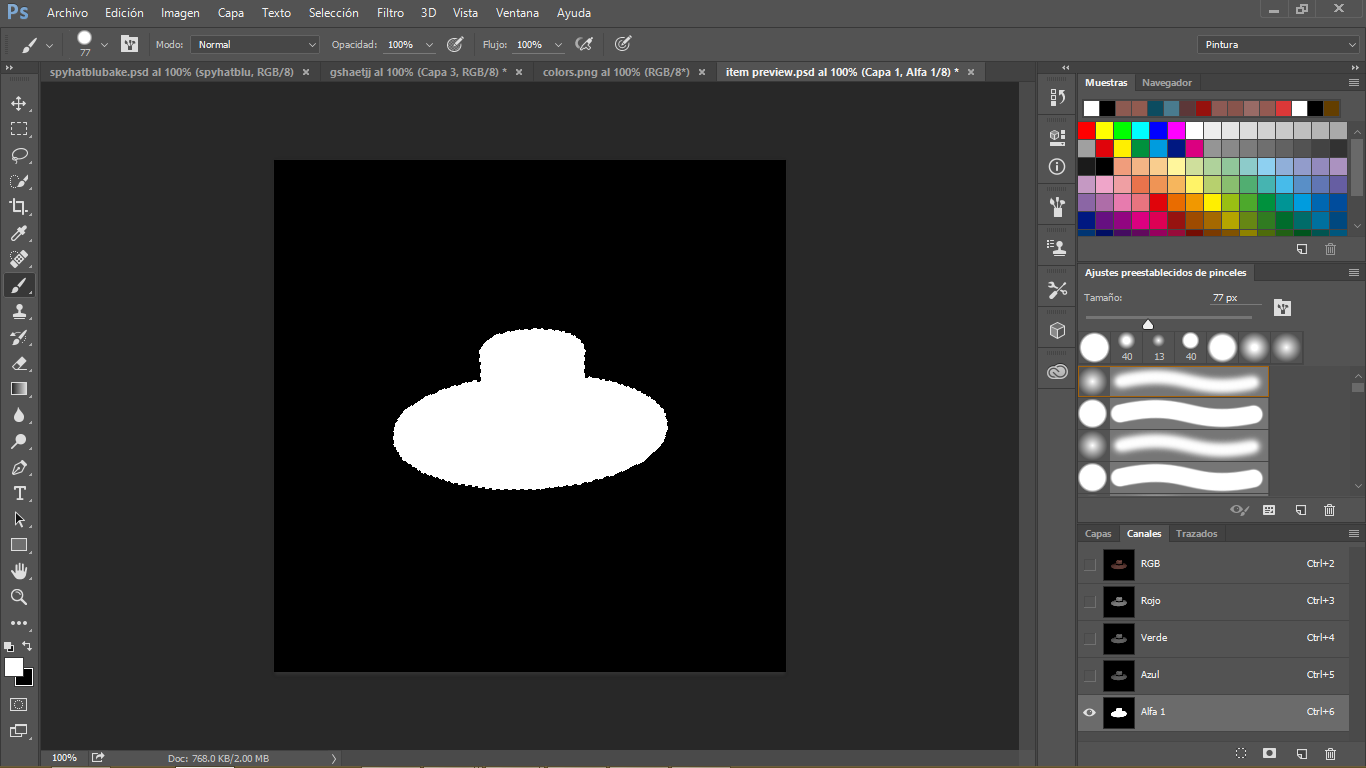This screenshot has height=768, width=1366.
Task: Select the Crop tool
Action: 18,207
